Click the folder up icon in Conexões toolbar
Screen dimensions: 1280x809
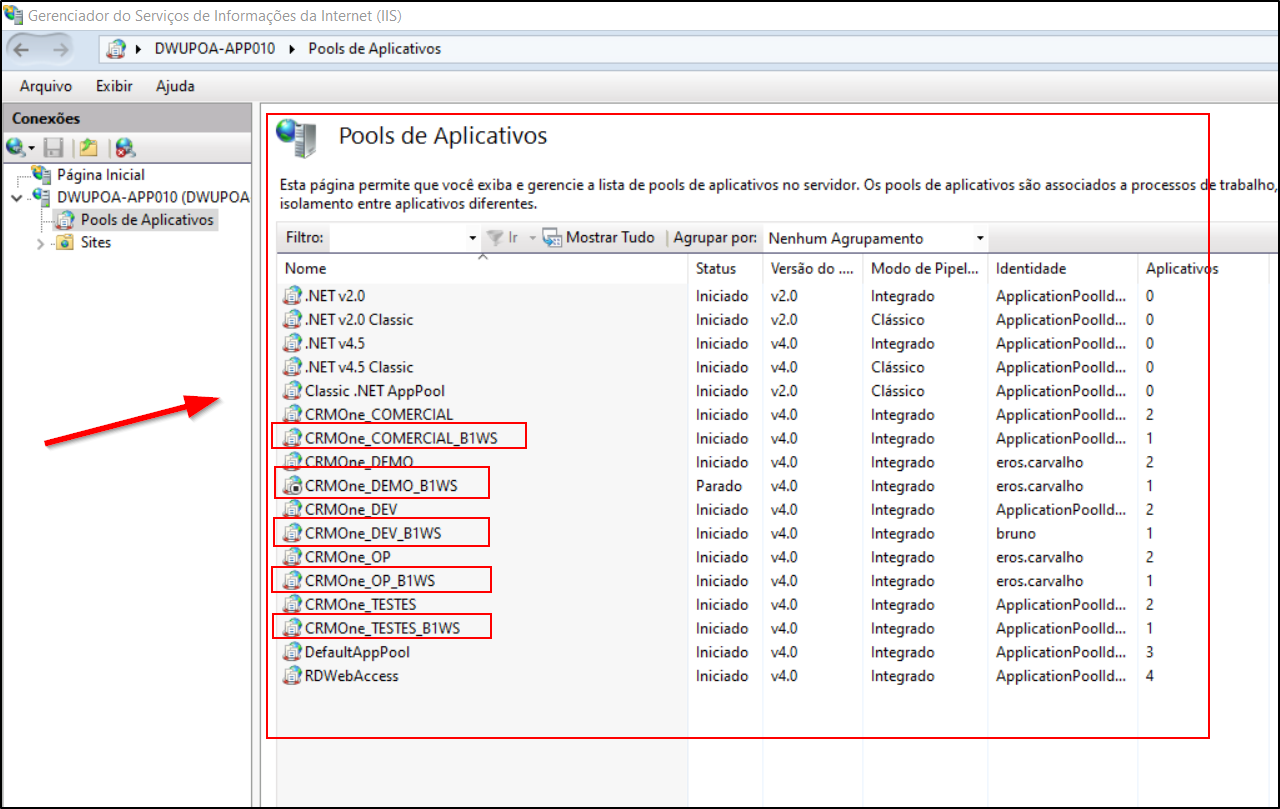coord(89,148)
